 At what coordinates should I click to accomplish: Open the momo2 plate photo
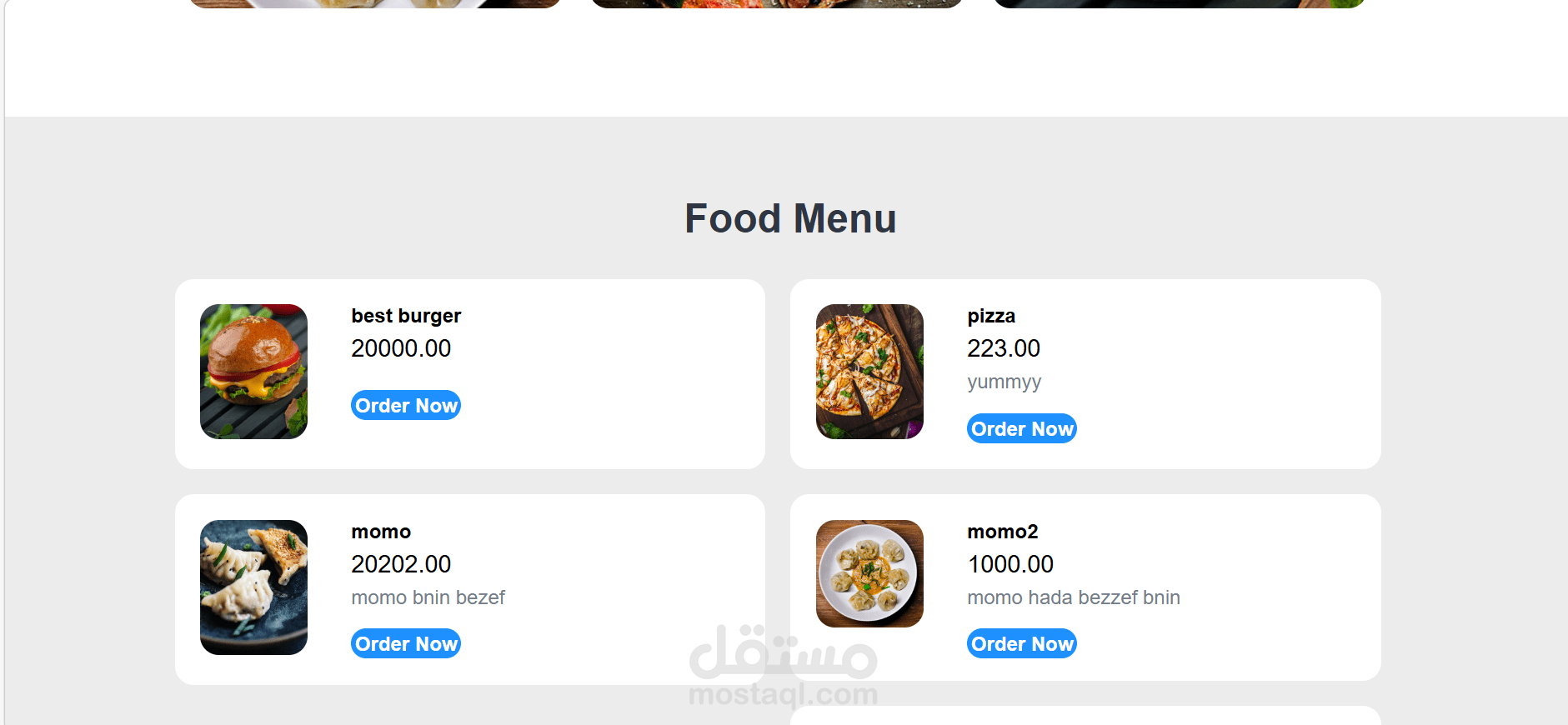[x=869, y=573]
